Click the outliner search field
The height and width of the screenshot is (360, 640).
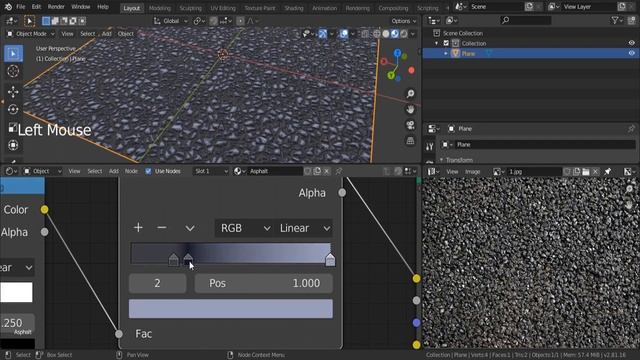pos(526,20)
